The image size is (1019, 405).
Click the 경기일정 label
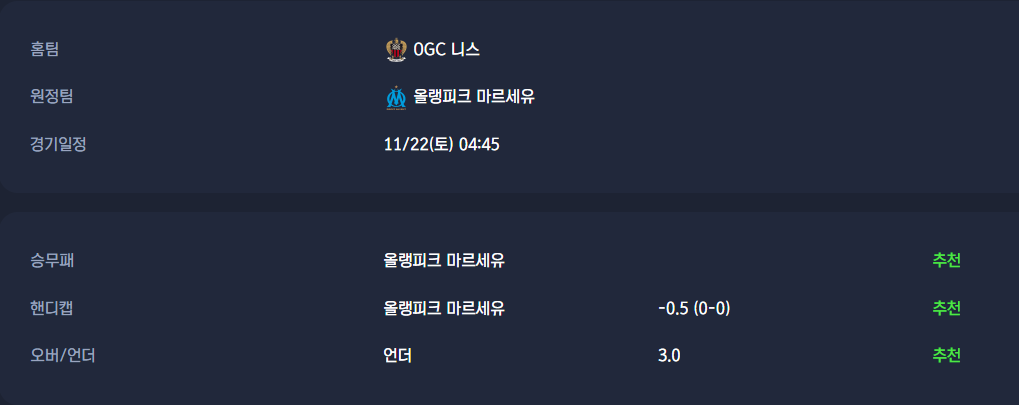(59, 144)
